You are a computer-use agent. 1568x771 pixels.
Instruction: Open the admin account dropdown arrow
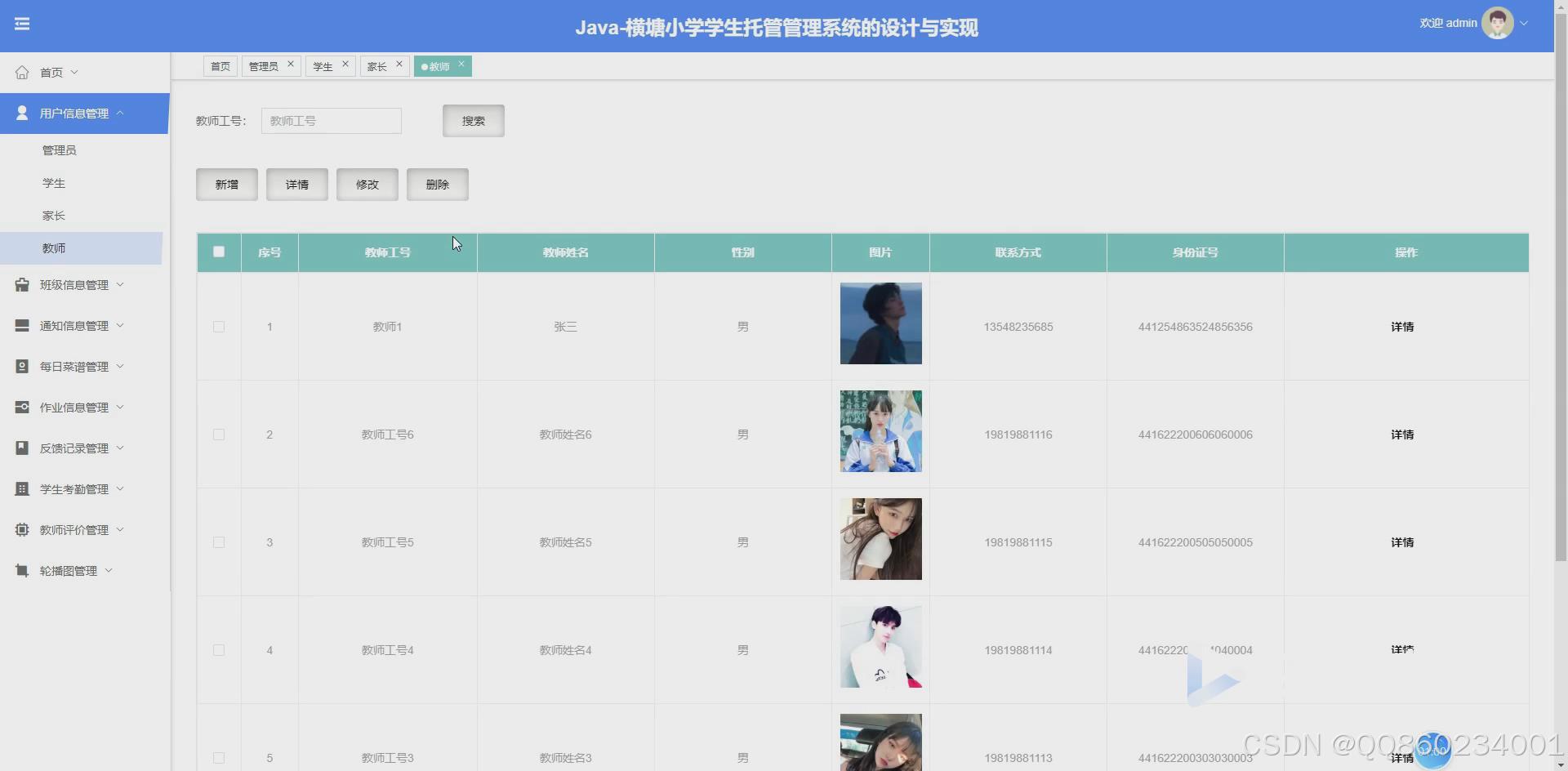click(1524, 24)
